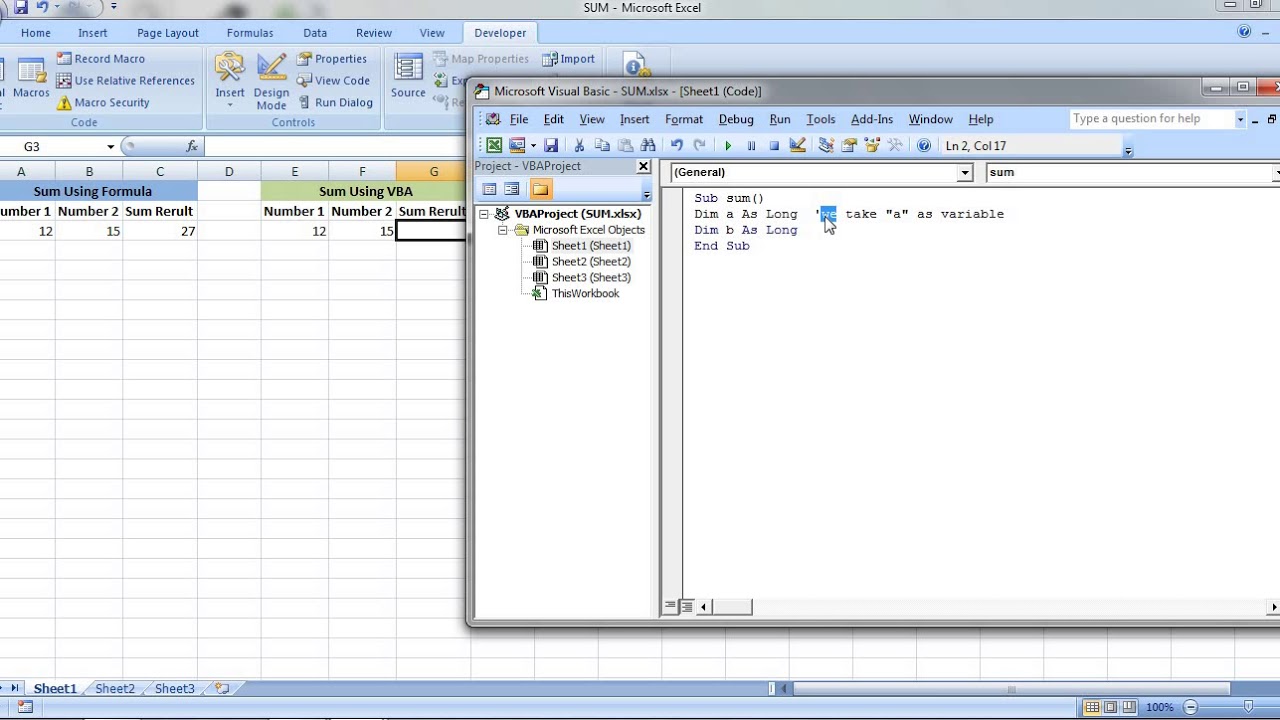Click the Find binoculars icon in VBA toolbar
The width and height of the screenshot is (1280, 720).
coord(648,146)
